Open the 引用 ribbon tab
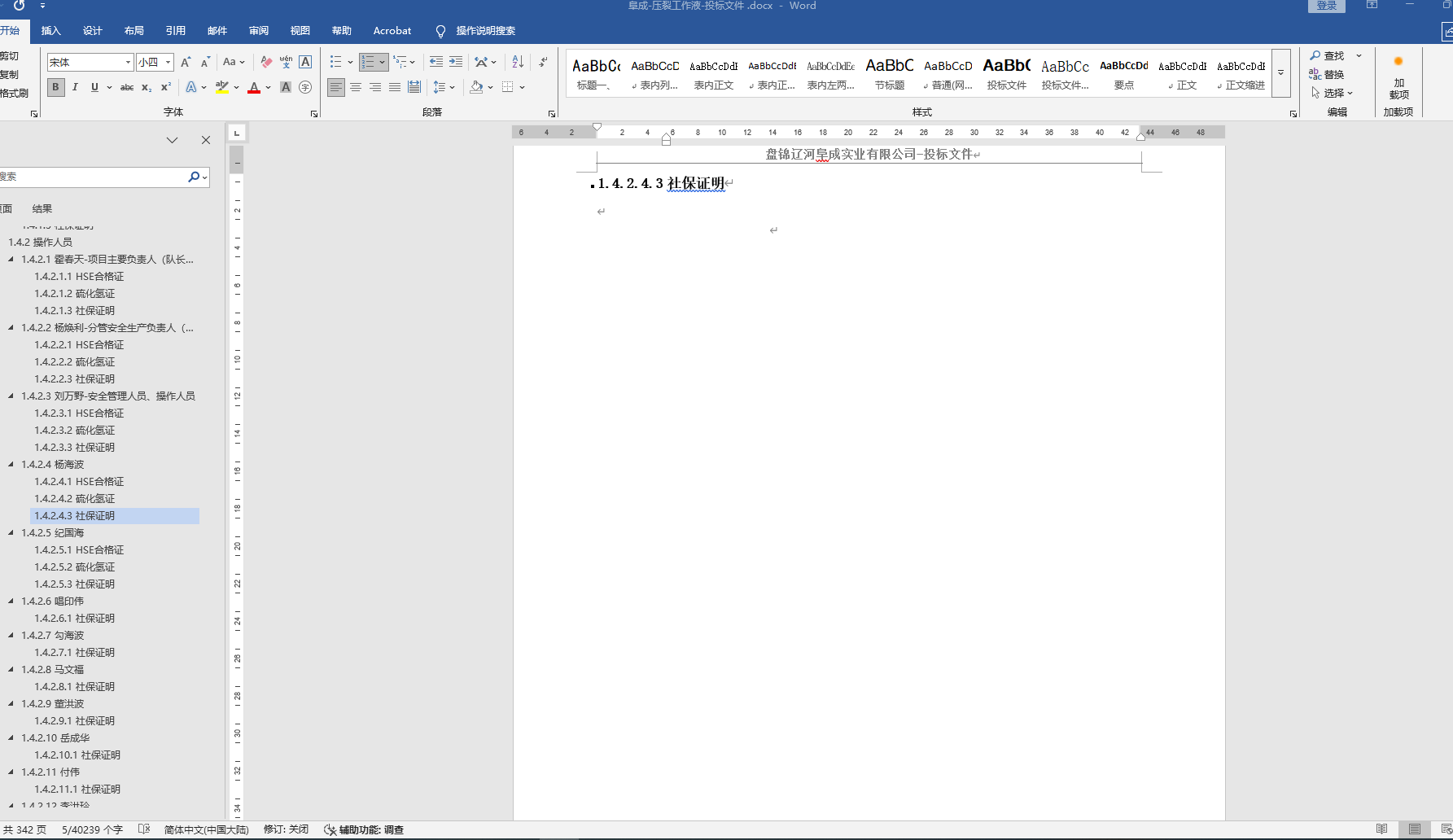Screen dimensions: 1453x840 coord(175,31)
